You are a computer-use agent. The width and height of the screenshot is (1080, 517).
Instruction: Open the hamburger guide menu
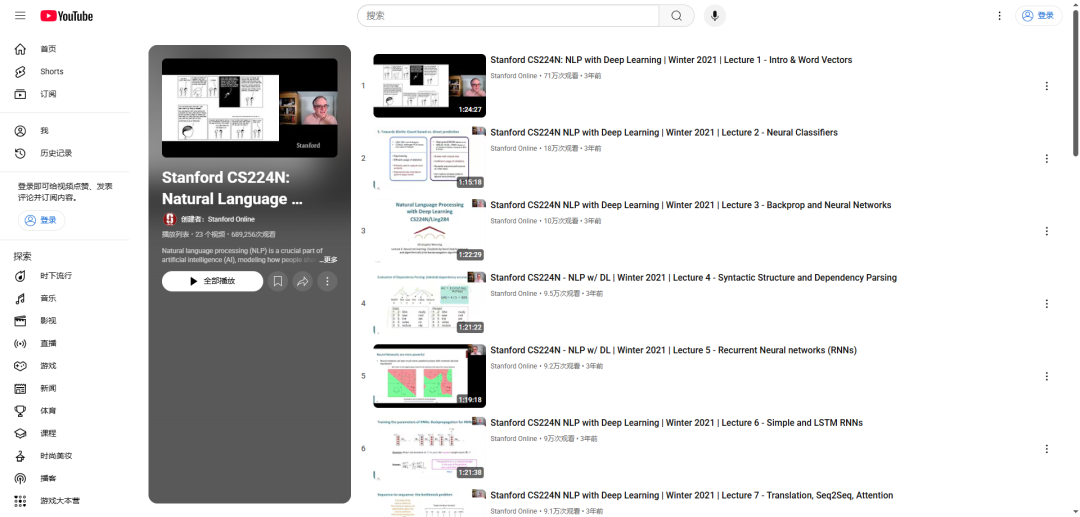point(20,16)
